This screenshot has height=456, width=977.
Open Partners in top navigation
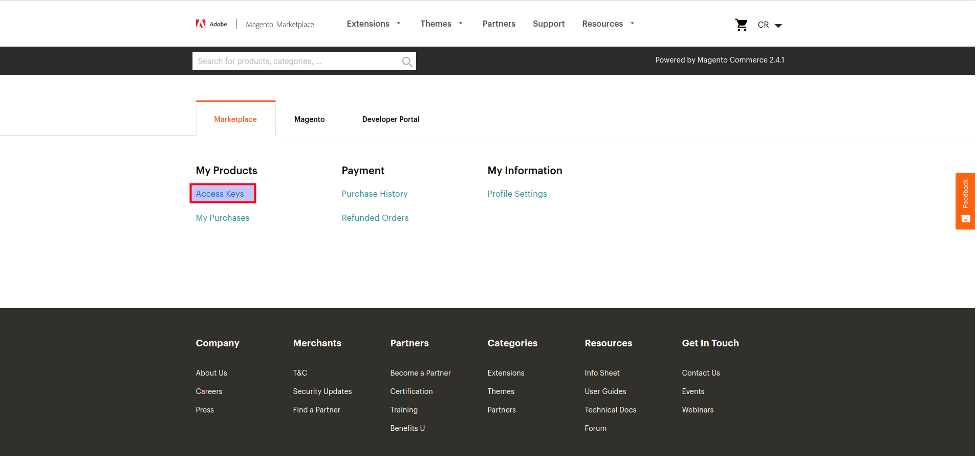tap(499, 24)
